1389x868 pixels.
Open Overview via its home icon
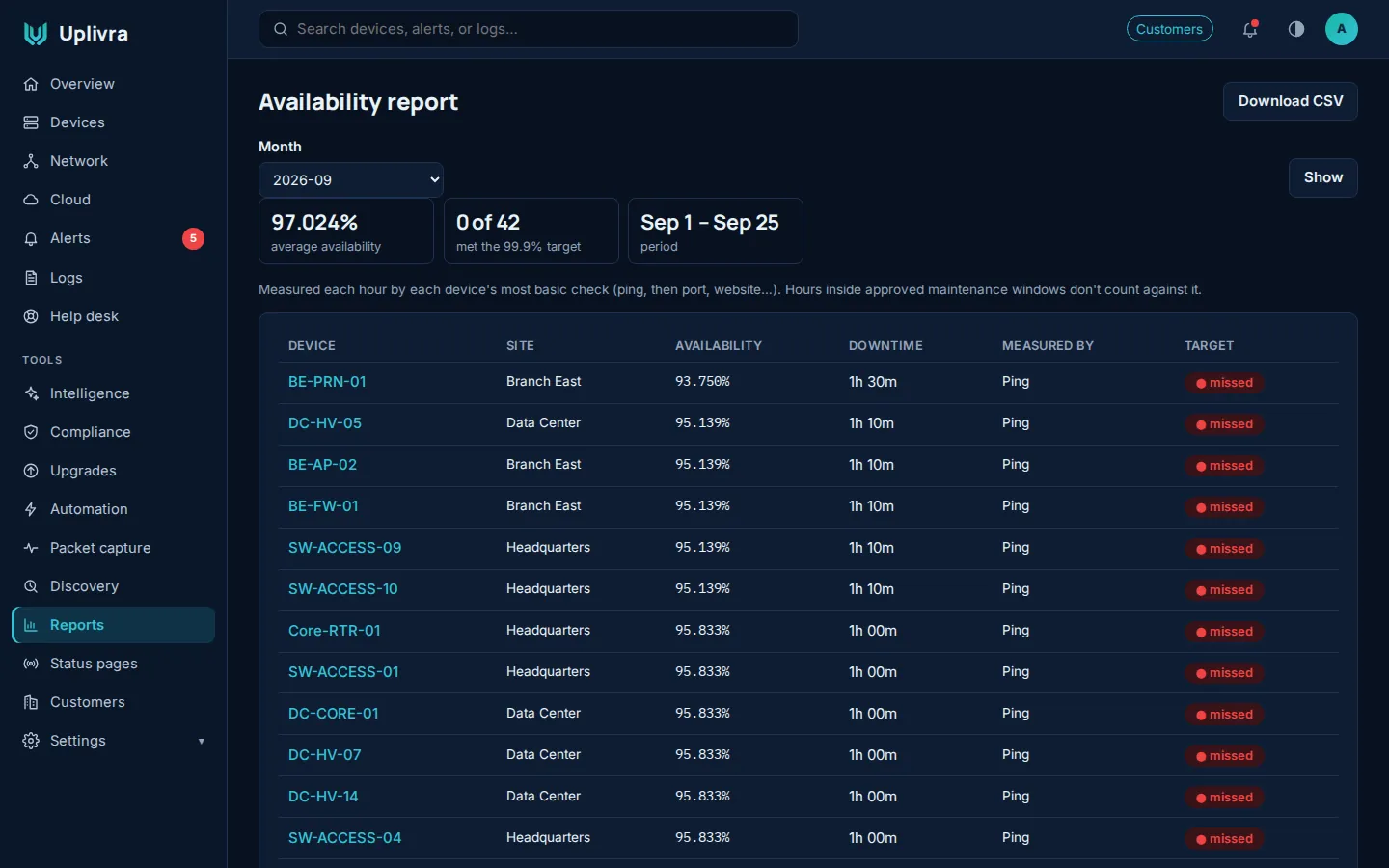[x=31, y=84]
